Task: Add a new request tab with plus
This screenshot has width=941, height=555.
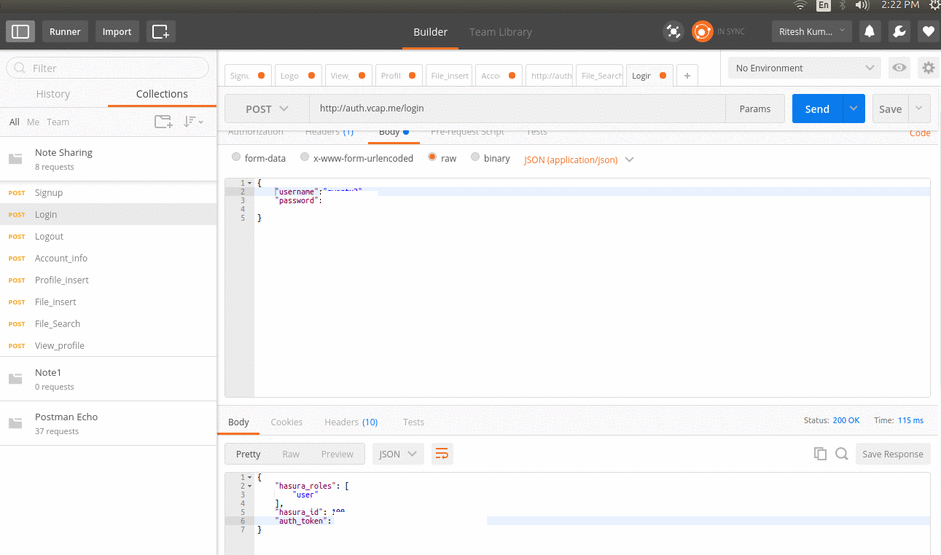Action: pos(687,76)
